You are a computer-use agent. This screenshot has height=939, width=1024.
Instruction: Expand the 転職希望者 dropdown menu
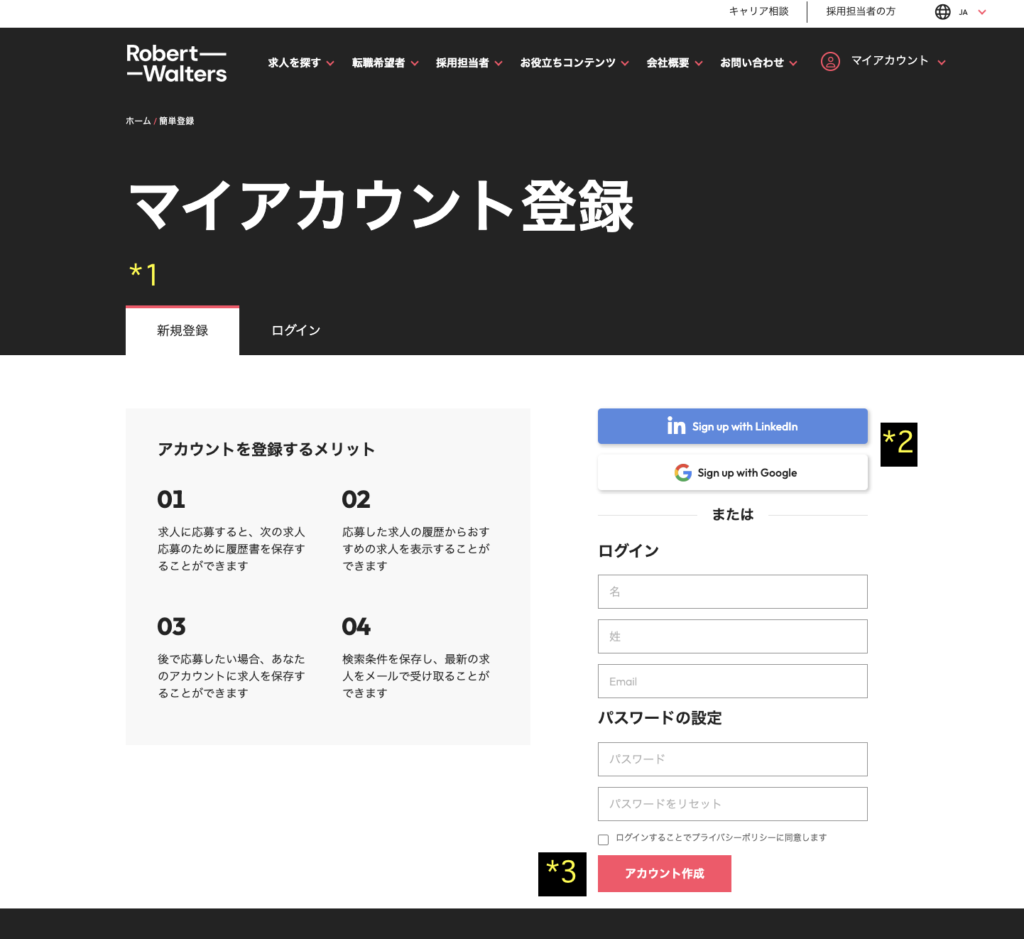point(385,63)
